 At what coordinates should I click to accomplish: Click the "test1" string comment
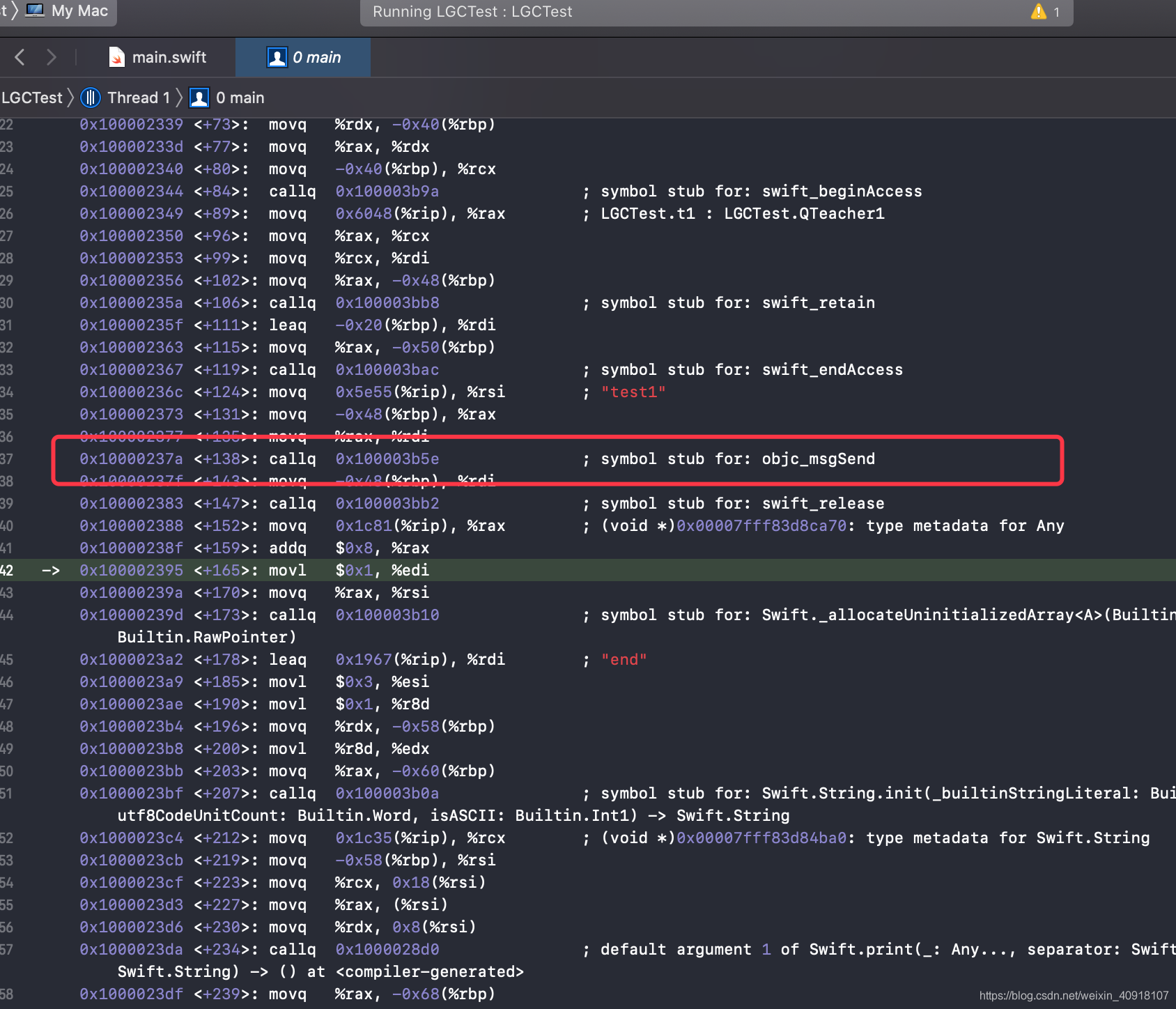(x=633, y=392)
